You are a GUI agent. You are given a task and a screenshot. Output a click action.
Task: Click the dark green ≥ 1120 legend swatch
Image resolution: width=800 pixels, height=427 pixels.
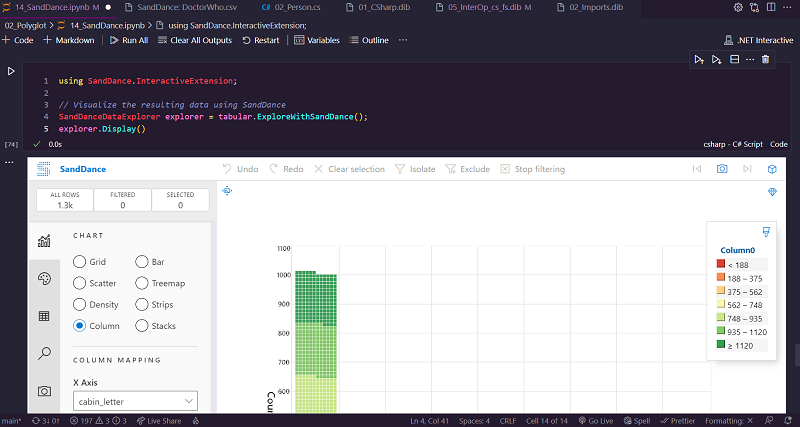pyautogui.click(x=720, y=345)
